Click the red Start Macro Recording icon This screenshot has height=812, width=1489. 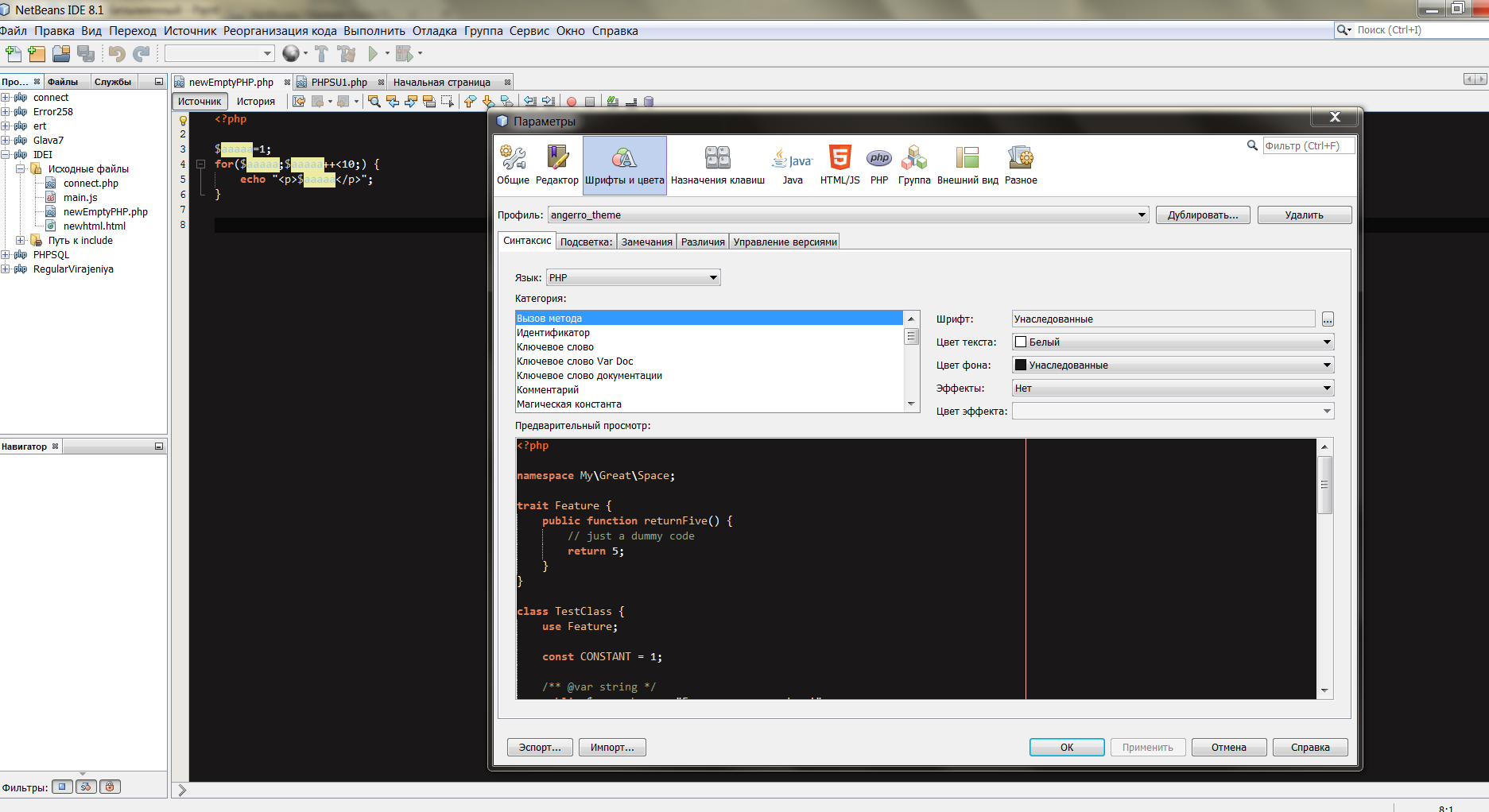coord(571,102)
